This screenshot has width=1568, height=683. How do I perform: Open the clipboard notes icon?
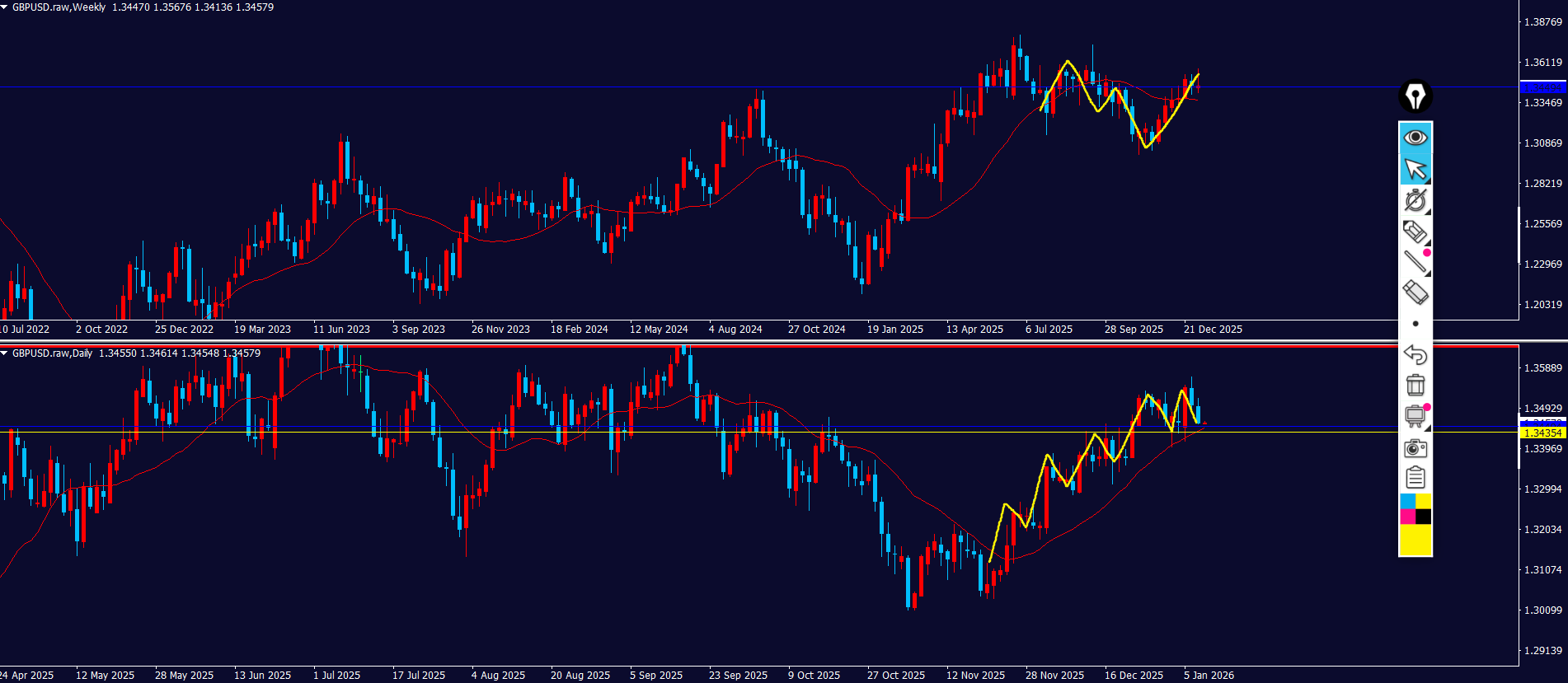click(1415, 478)
